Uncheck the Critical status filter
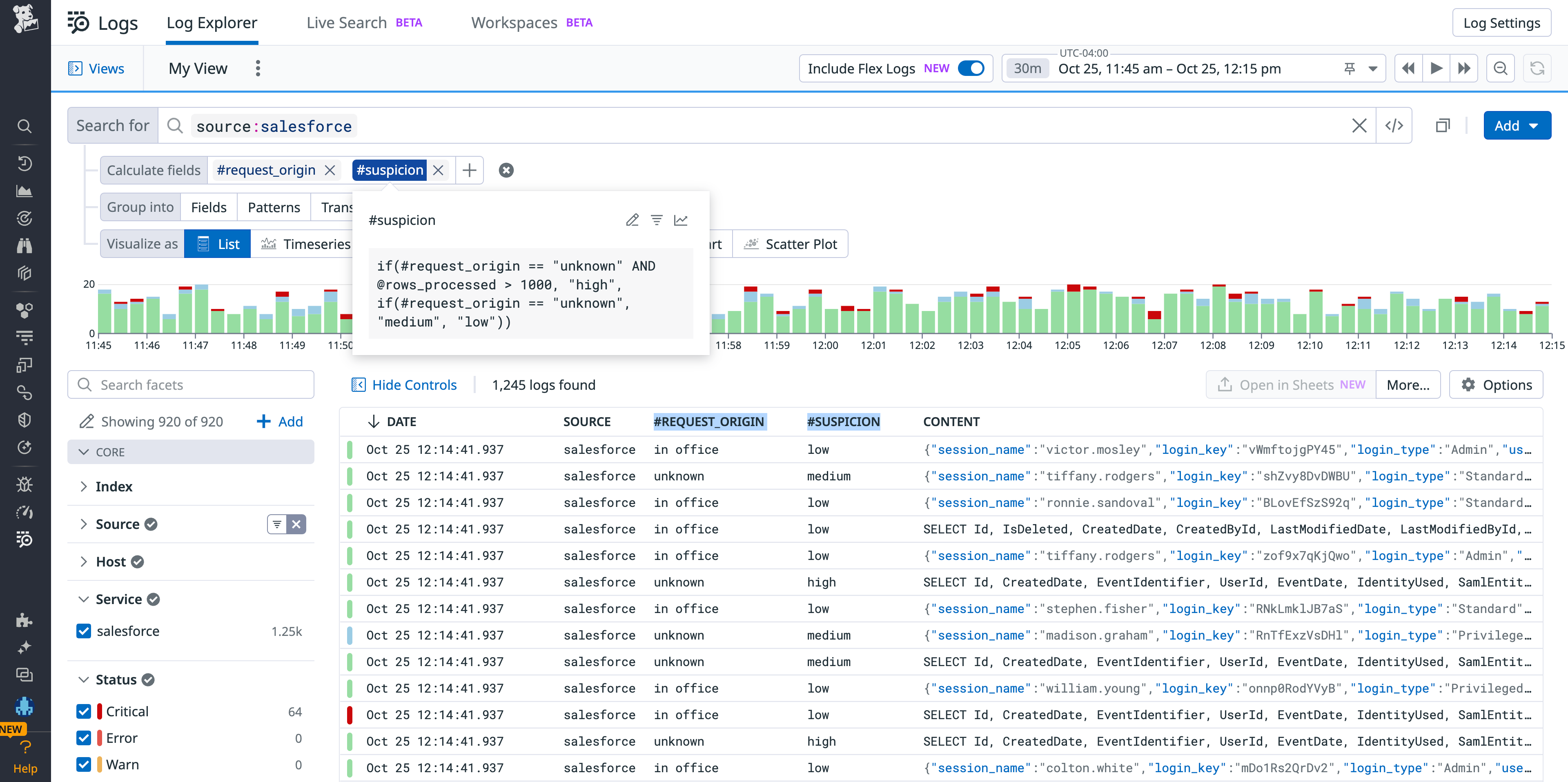1568x782 pixels. point(83,711)
